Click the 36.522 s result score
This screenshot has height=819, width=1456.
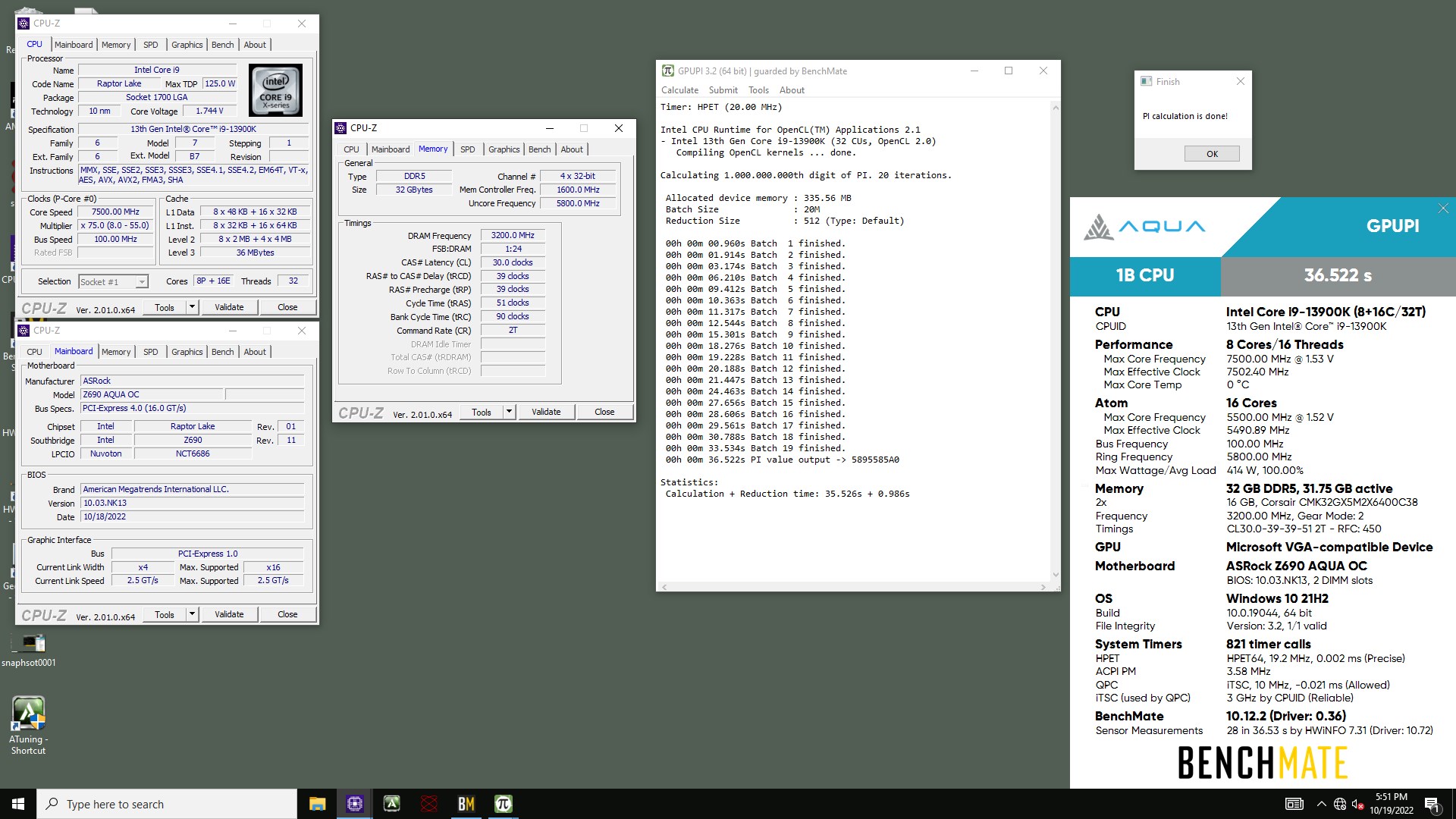(x=1338, y=275)
